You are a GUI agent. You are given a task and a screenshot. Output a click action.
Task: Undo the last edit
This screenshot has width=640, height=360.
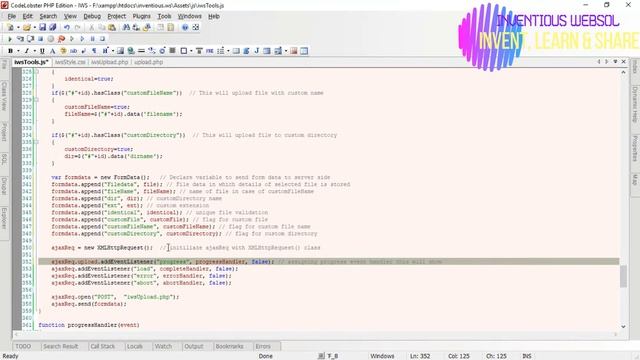67,27
